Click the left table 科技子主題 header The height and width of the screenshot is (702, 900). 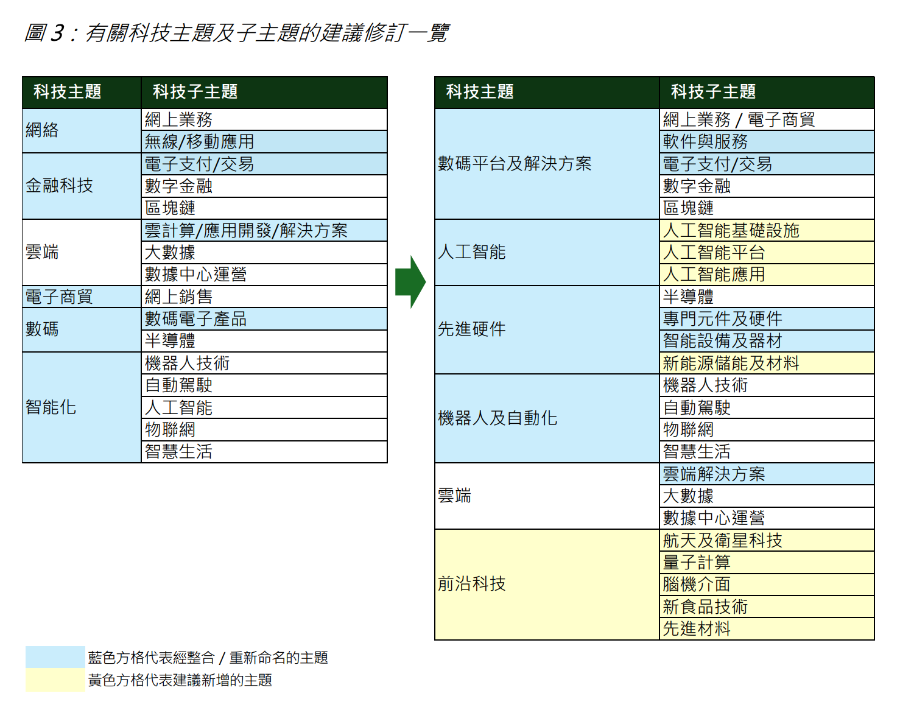(265, 92)
